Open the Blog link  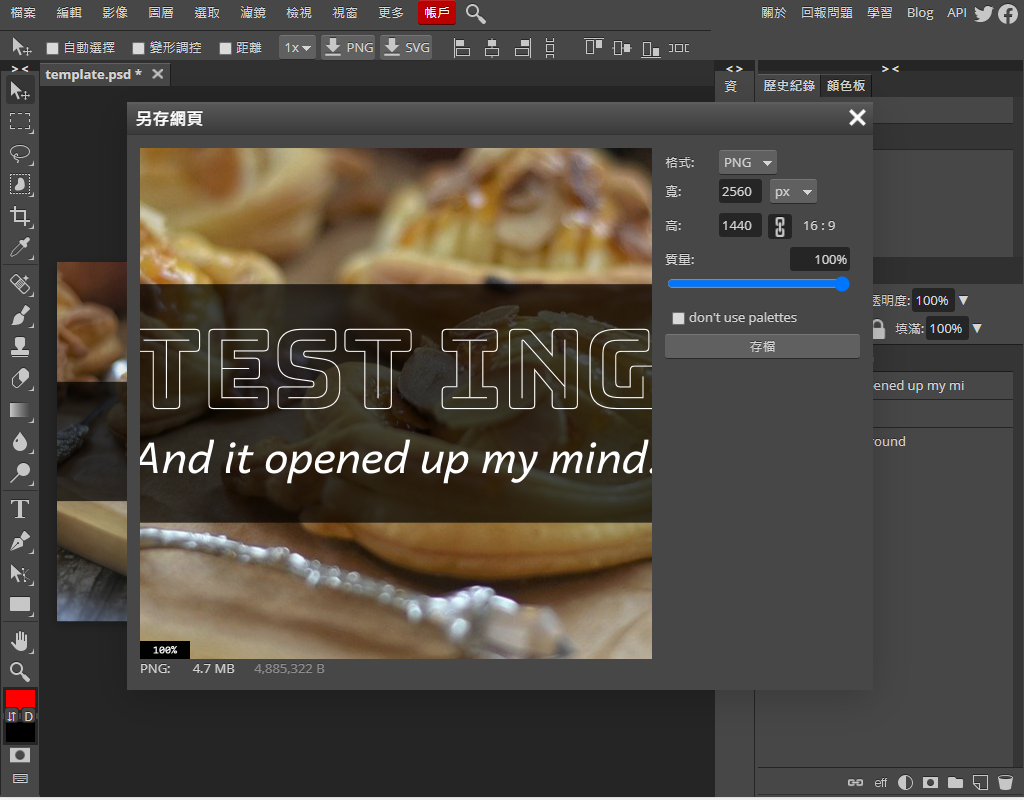tap(920, 13)
